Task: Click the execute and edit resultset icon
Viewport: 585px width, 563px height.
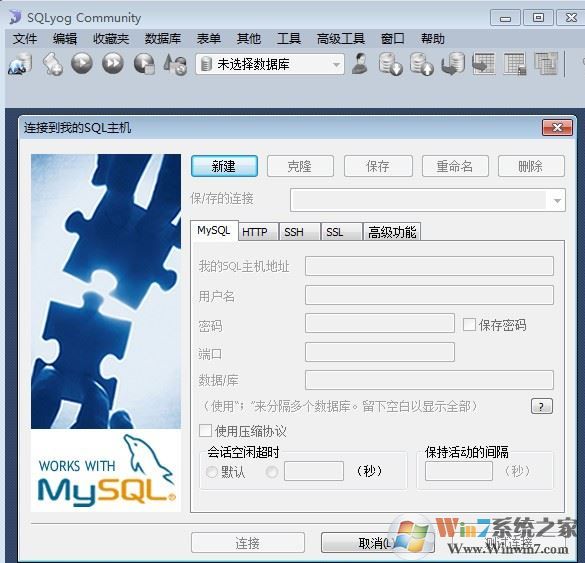Action: 144,64
